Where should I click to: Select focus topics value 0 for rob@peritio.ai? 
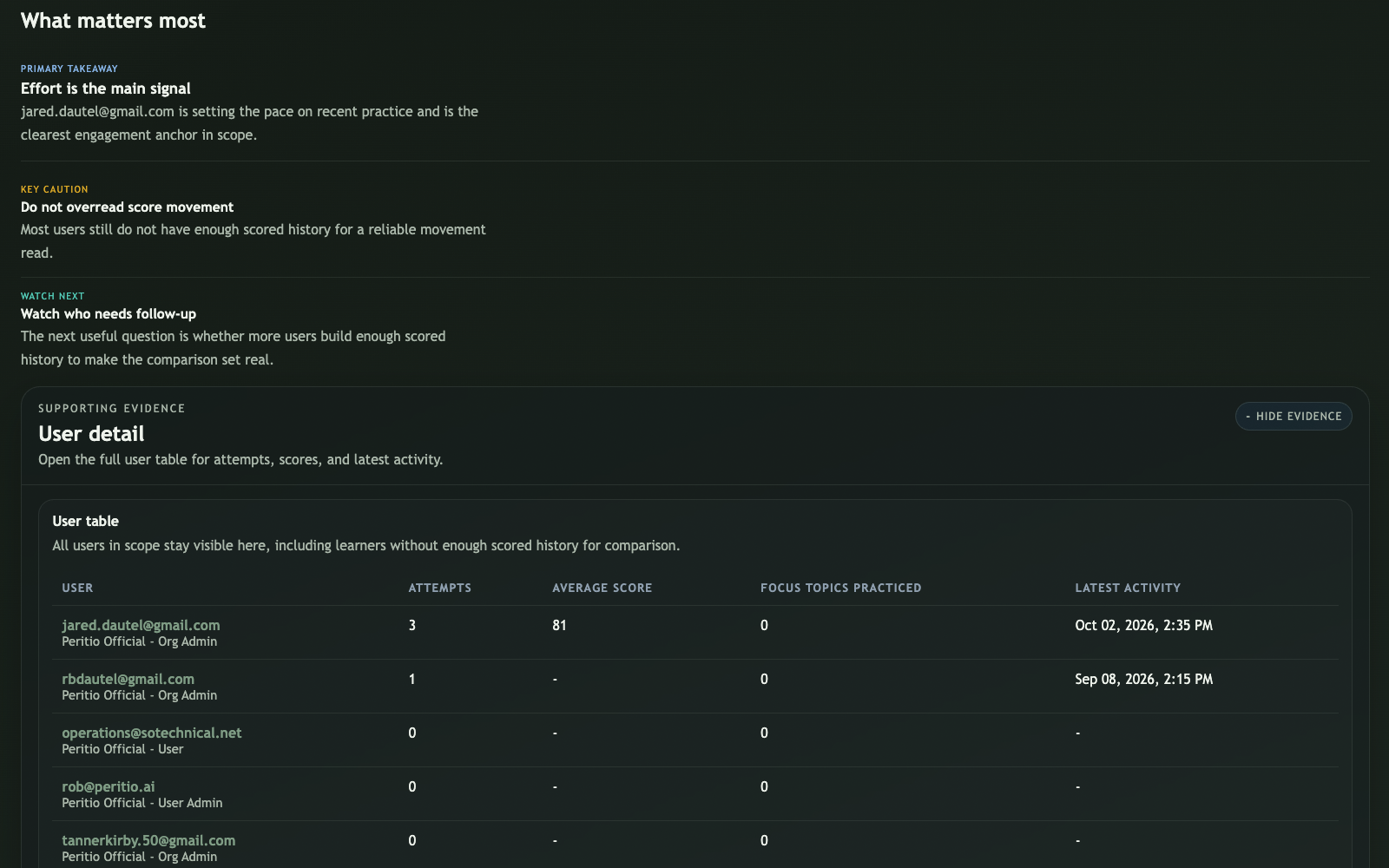(764, 786)
